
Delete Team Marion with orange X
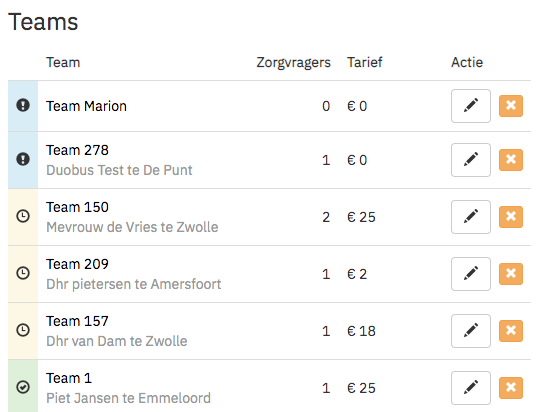point(511,106)
